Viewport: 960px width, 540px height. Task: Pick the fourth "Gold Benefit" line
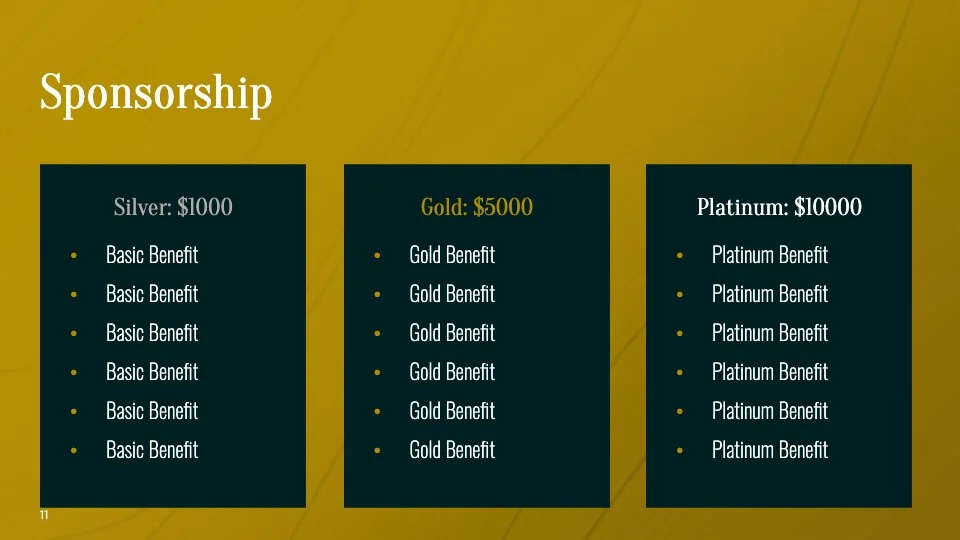tap(452, 372)
